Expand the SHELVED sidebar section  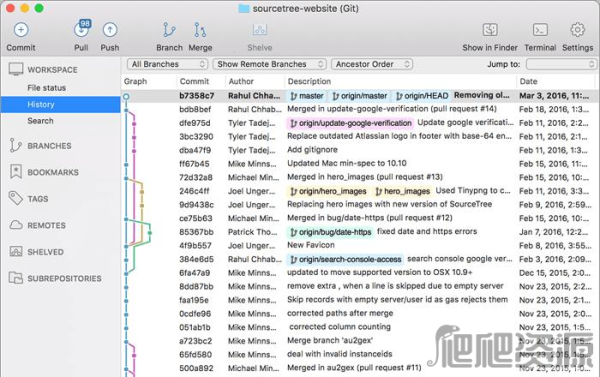(x=46, y=252)
